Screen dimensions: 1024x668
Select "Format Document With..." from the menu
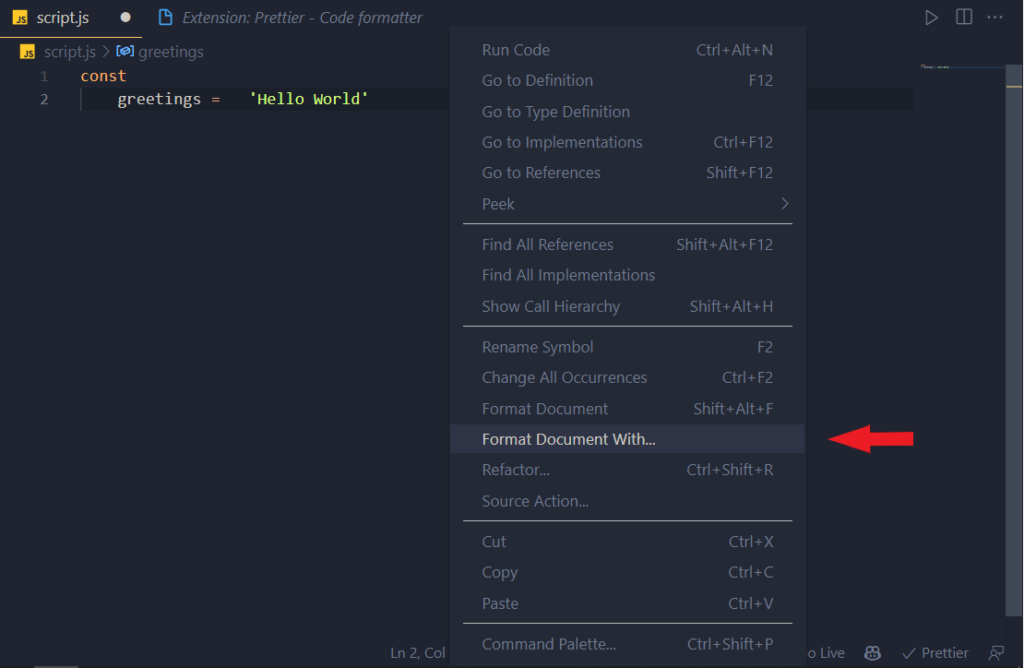pos(568,438)
